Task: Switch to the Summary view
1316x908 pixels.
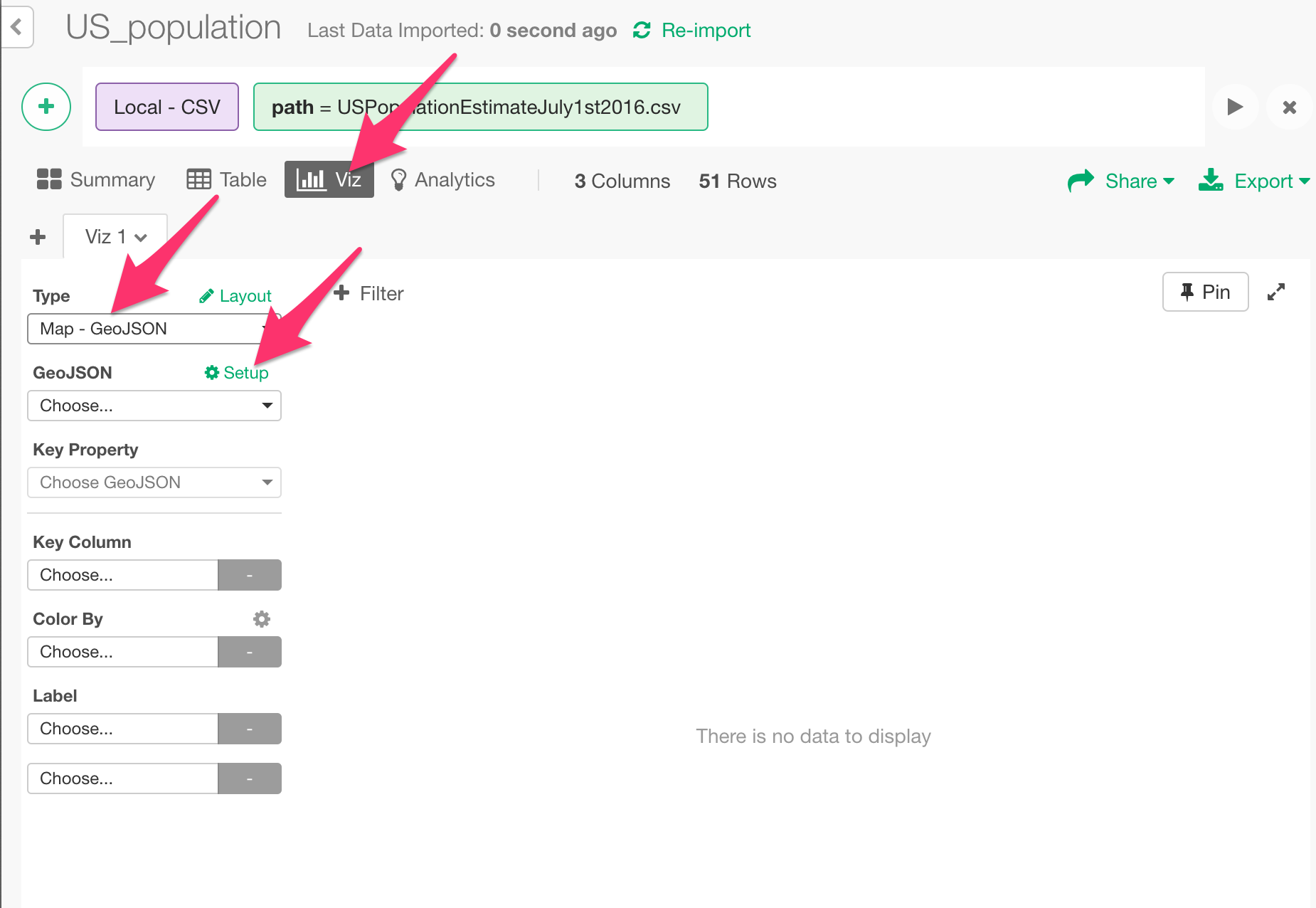Action: [x=96, y=179]
